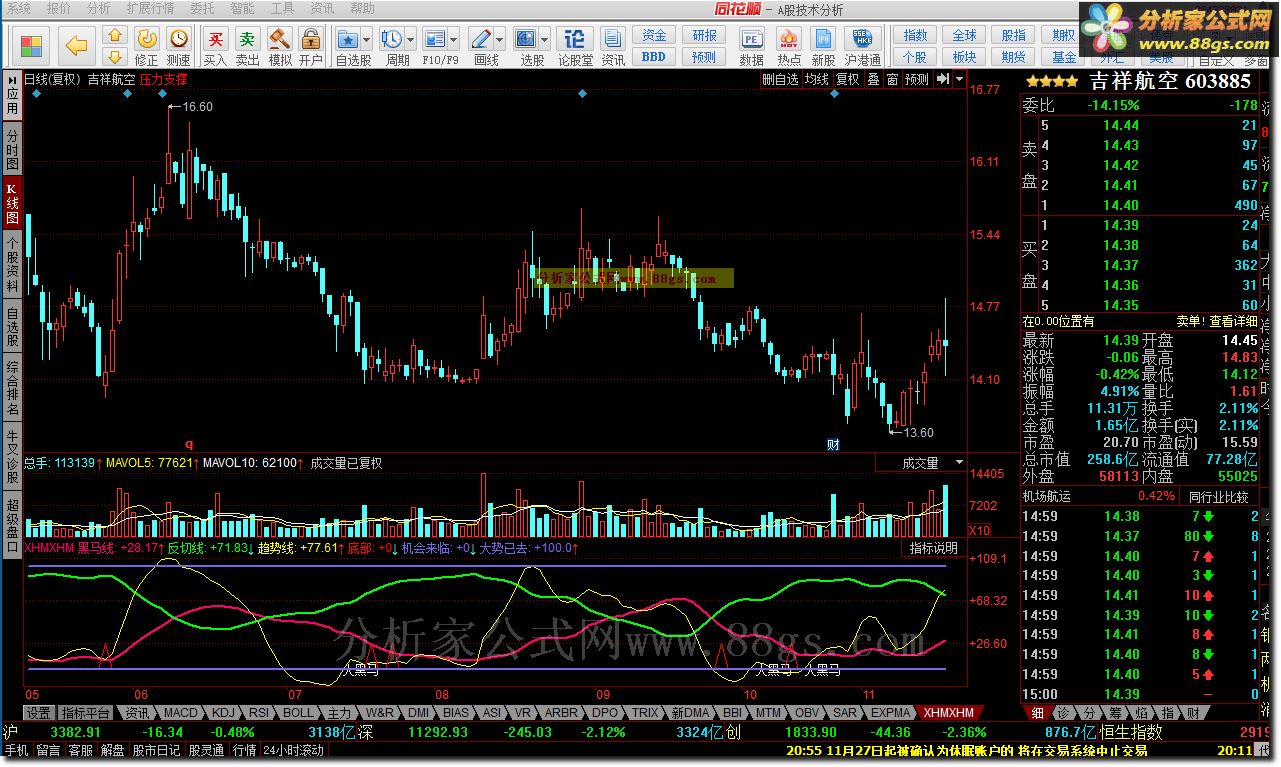Expand the 周期 period dropdown arrow

410,40
